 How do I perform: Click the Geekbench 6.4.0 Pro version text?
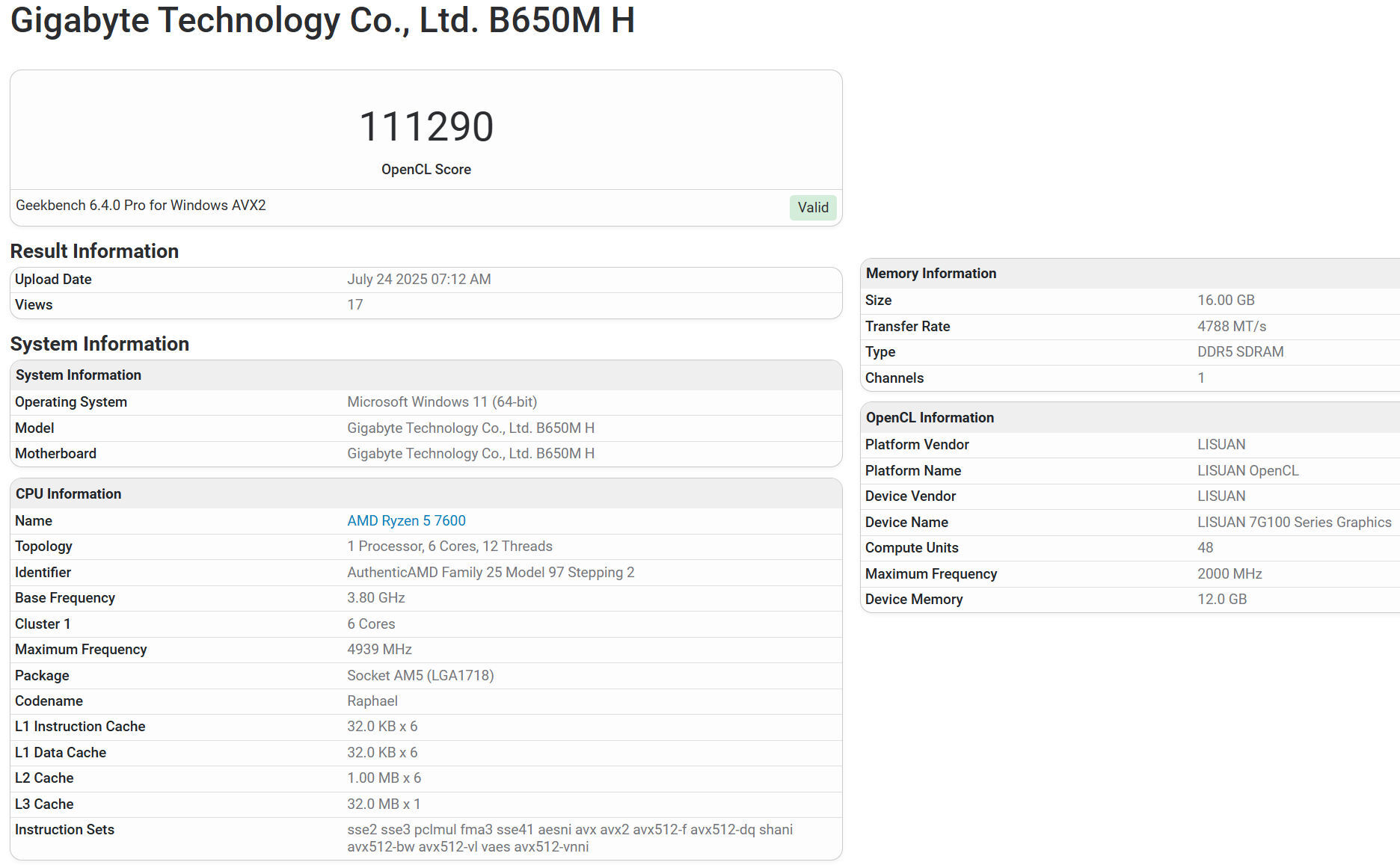(x=141, y=205)
